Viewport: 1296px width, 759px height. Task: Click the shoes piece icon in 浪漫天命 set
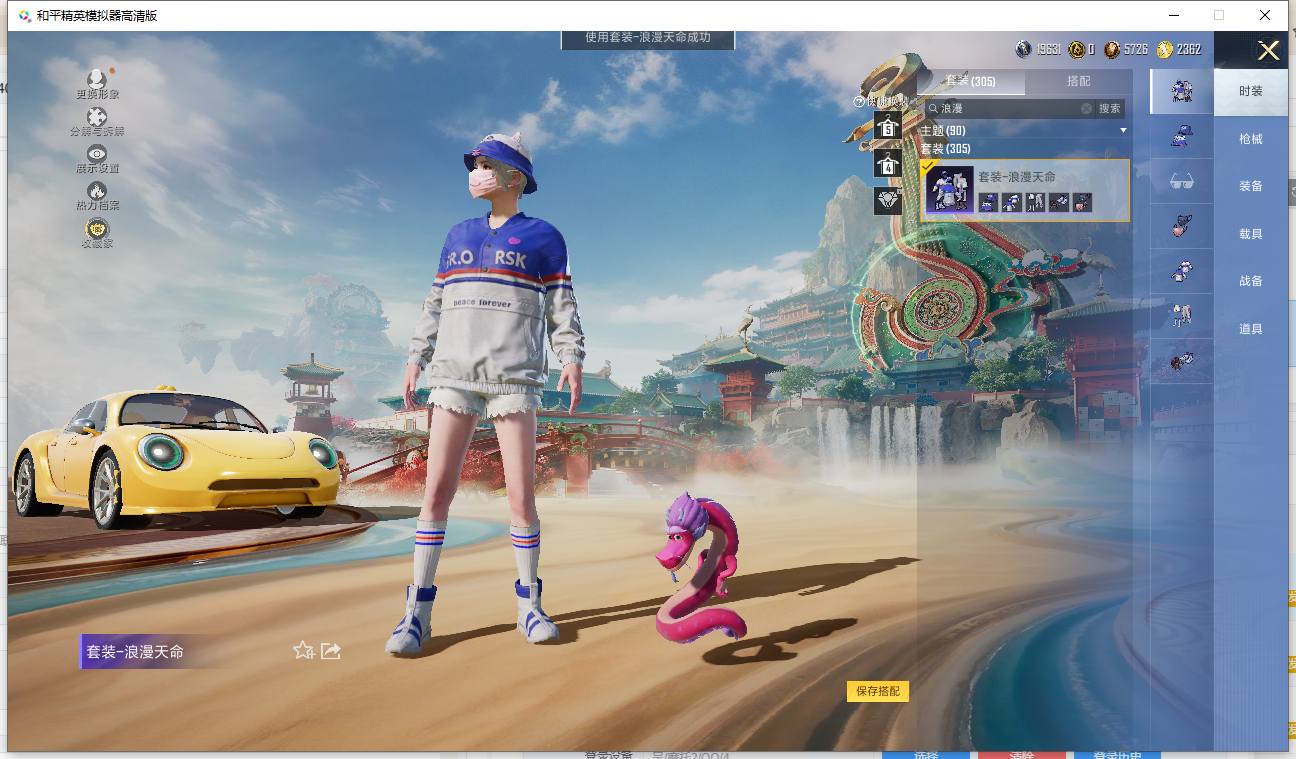coord(1059,202)
